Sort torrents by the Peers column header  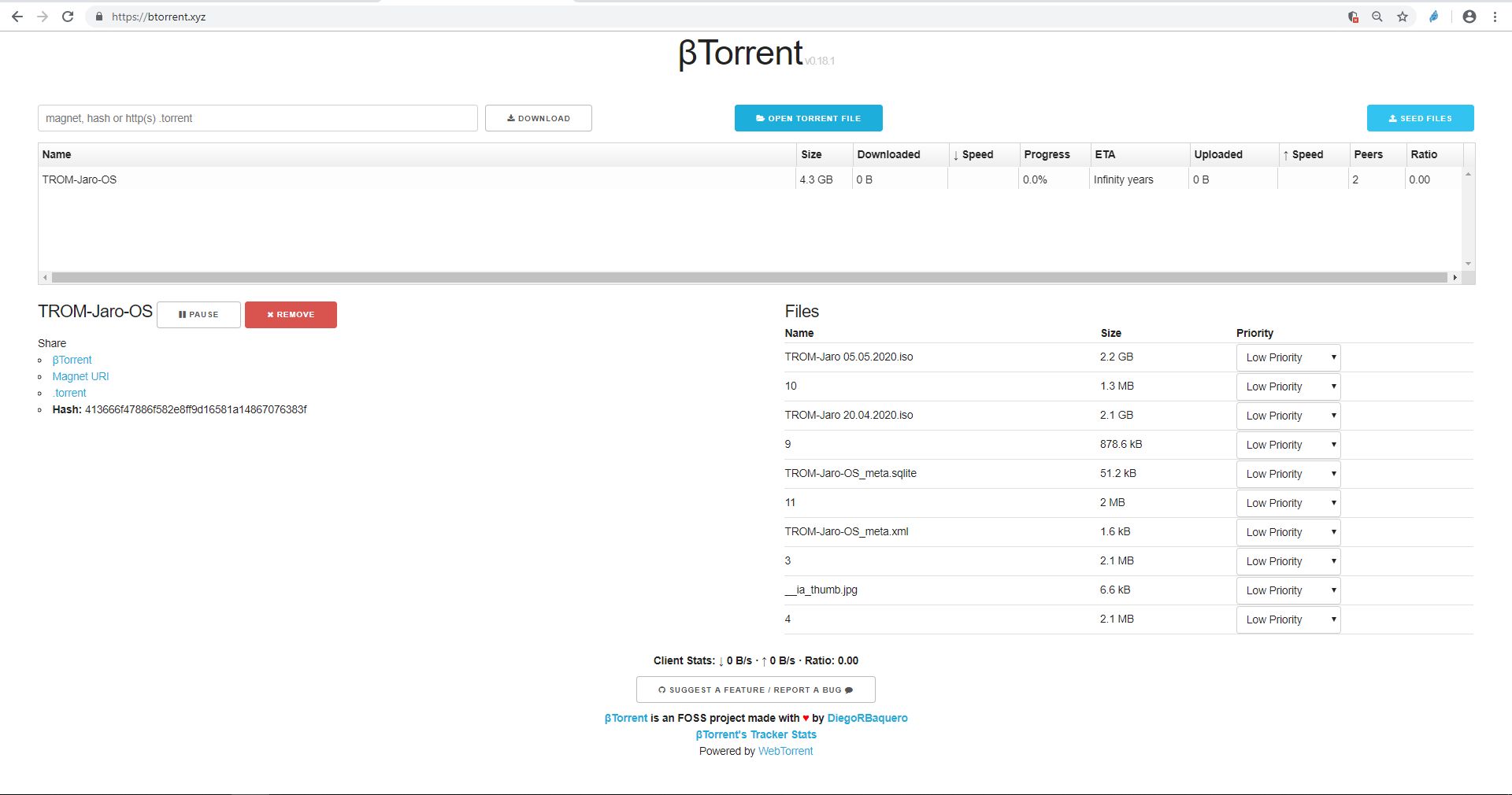pos(1368,154)
